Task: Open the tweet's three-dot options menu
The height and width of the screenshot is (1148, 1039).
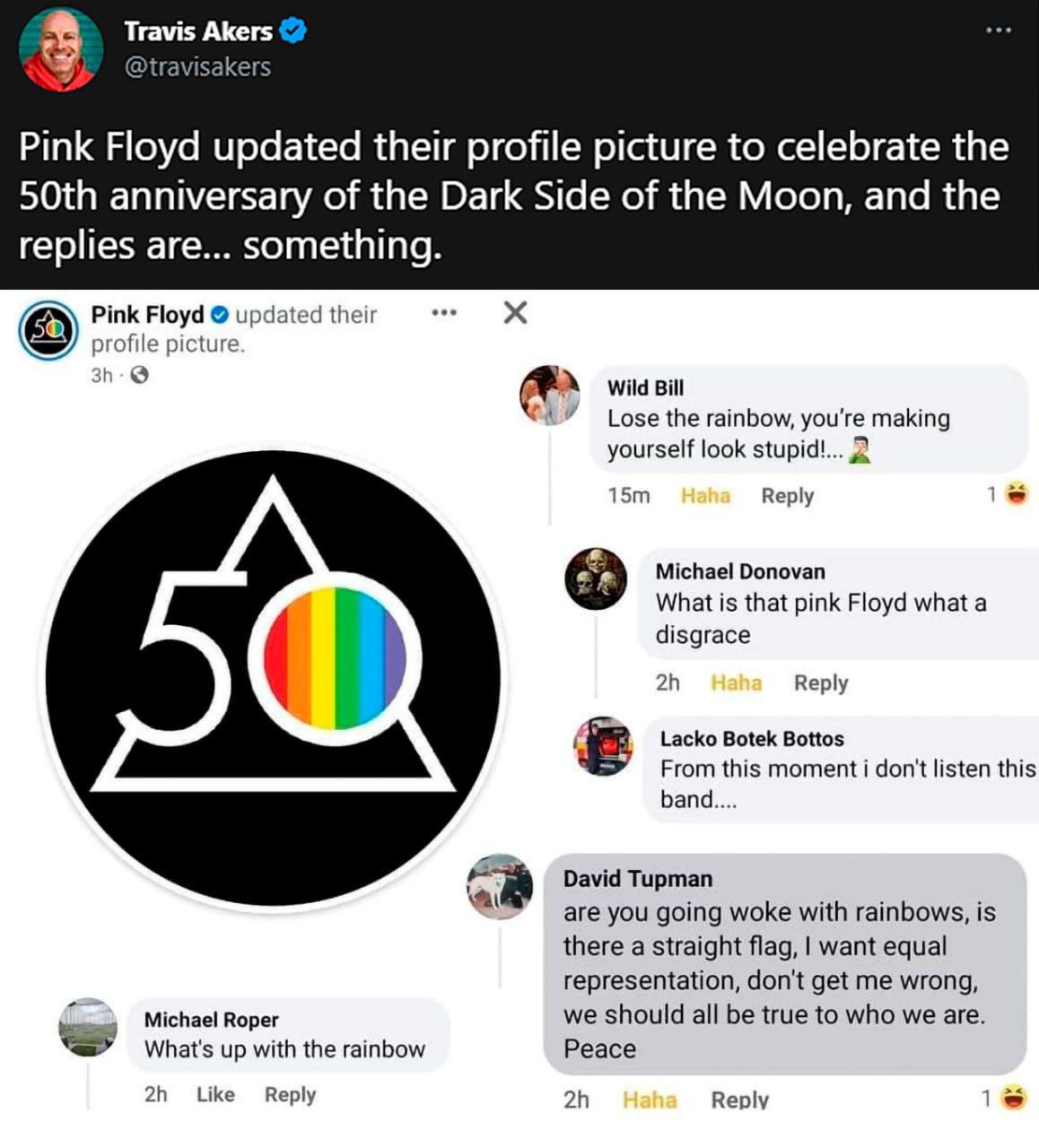Action: (998, 30)
